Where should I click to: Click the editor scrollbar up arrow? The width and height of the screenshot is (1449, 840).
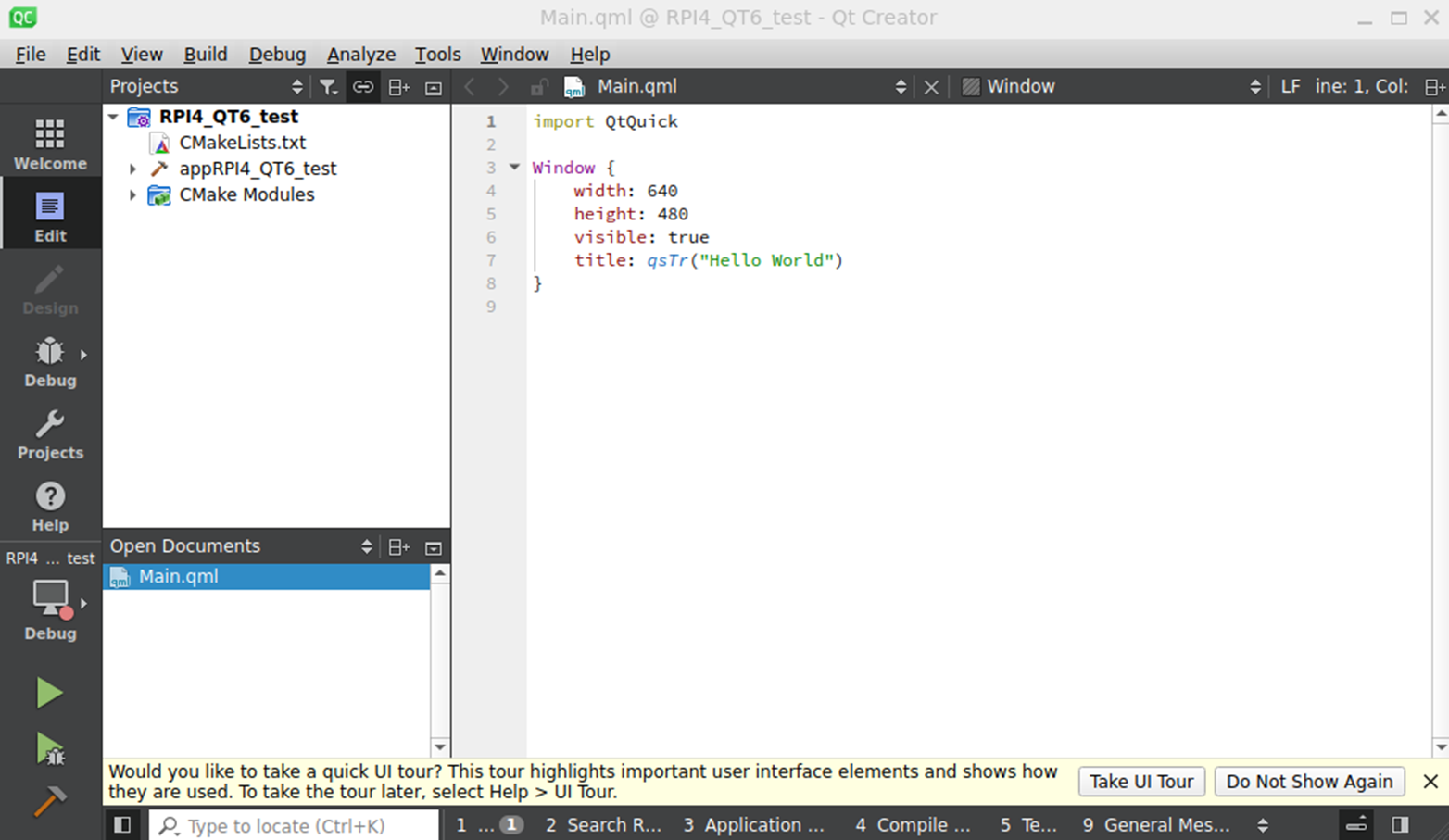(x=1441, y=114)
